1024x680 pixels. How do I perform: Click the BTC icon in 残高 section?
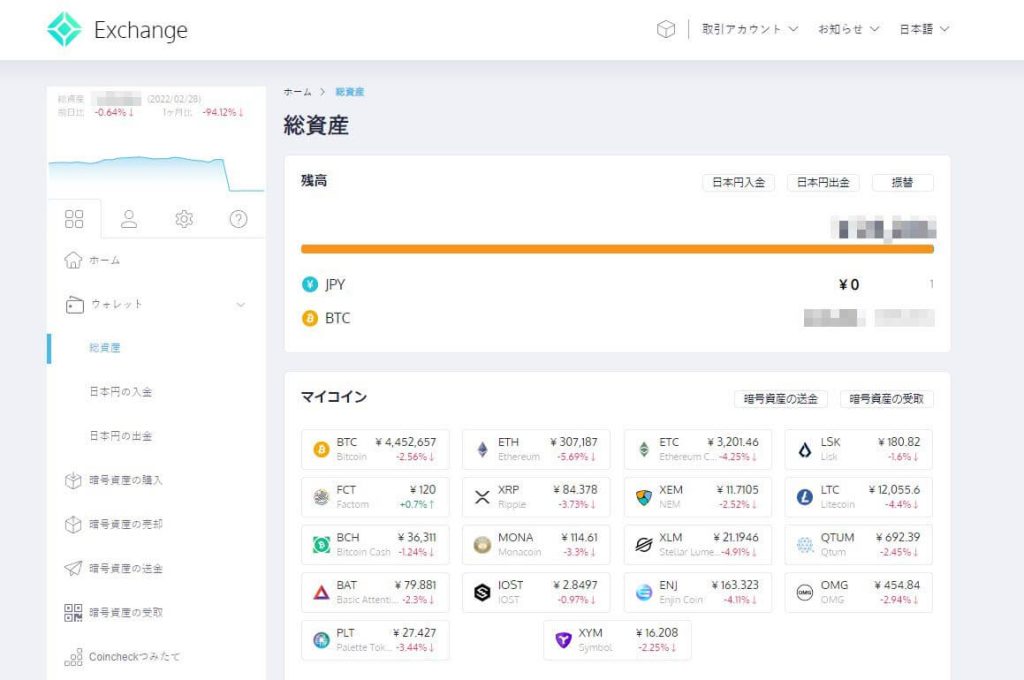pos(310,318)
